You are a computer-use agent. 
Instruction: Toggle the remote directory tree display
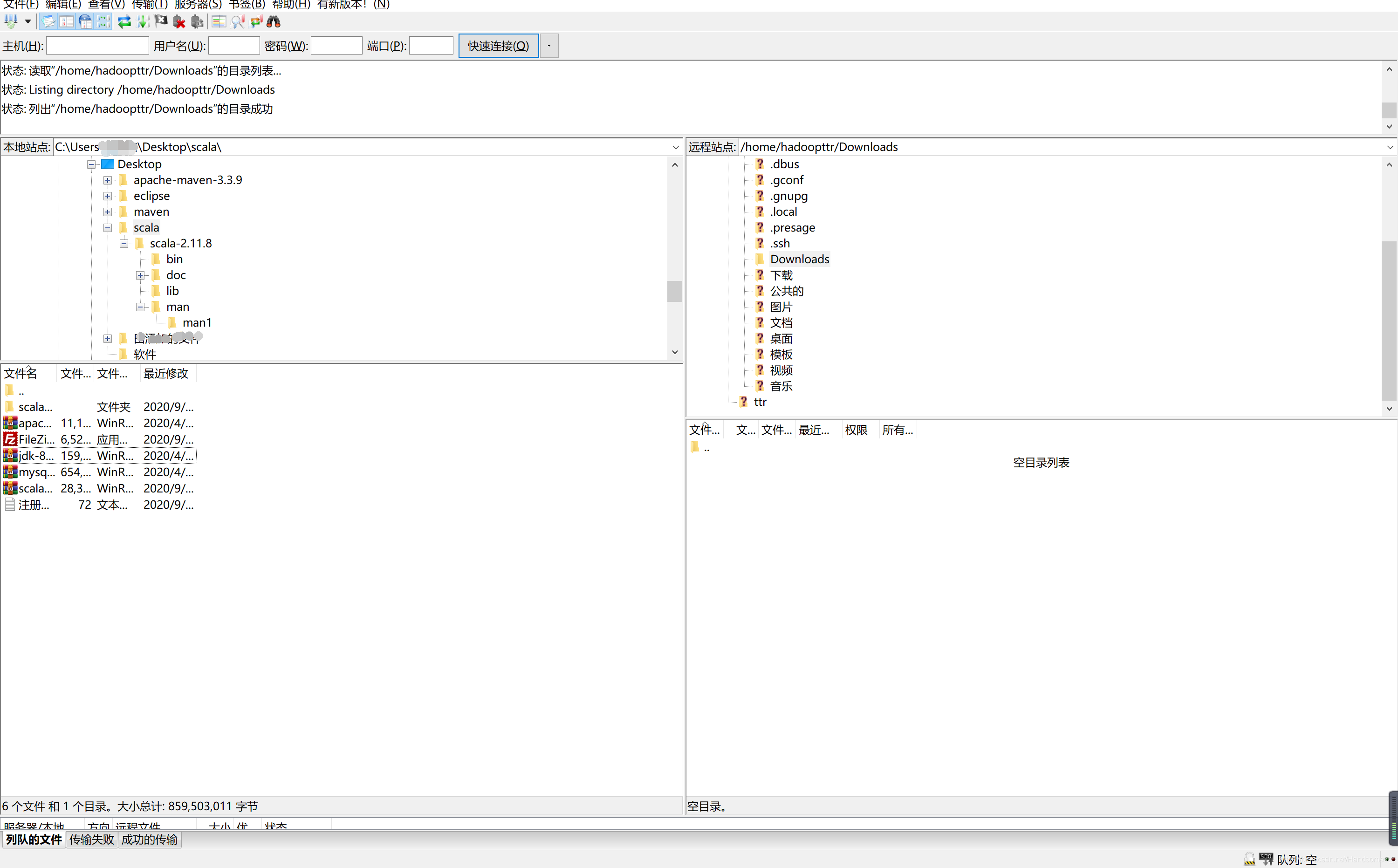click(x=86, y=22)
